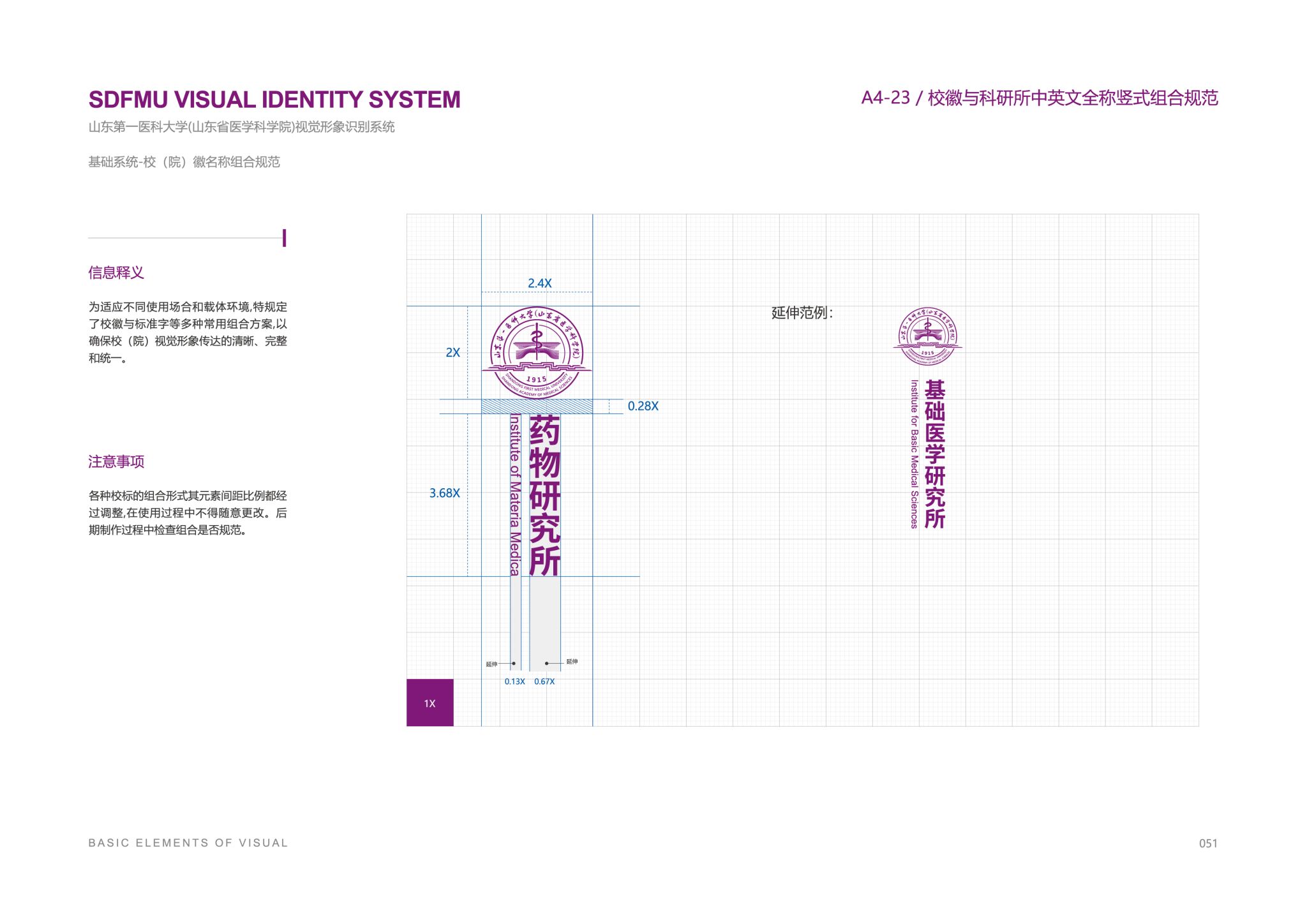Click the small emblem in the extension example
The height and width of the screenshot is (924, 1307).
[927, 336]
